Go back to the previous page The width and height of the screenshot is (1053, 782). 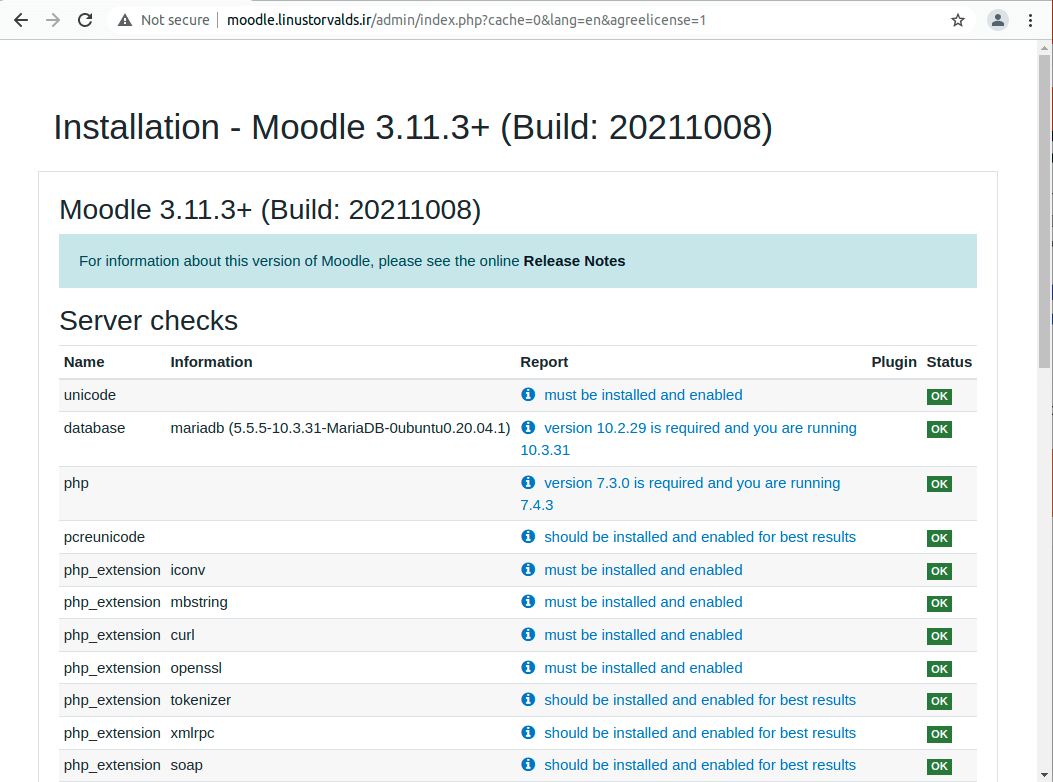(x=21, y=20)
